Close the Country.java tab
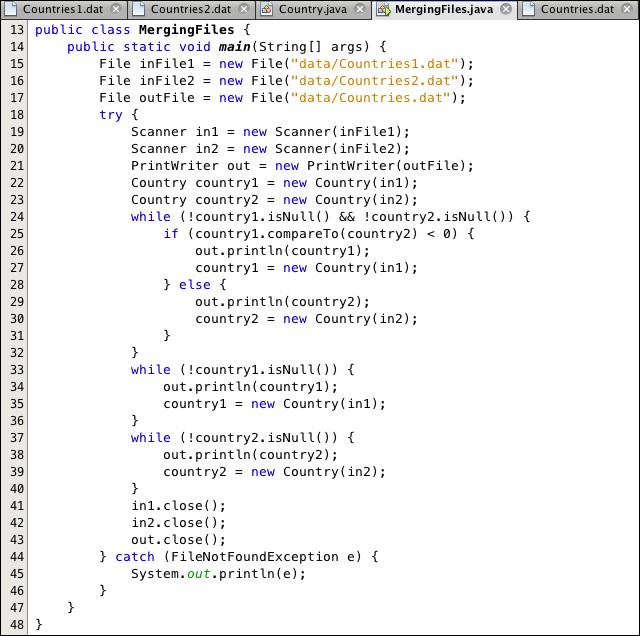The image size is (640, 636). click(x=360, y=9)
